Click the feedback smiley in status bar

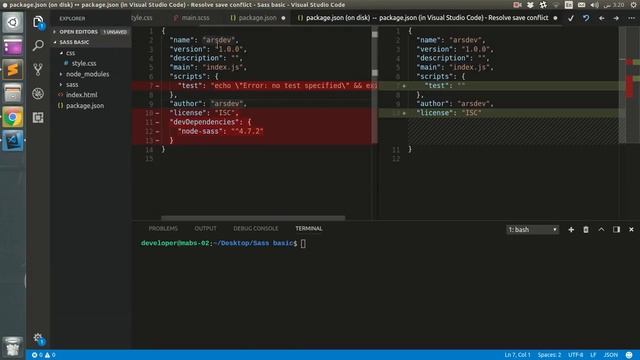point(629,355)
